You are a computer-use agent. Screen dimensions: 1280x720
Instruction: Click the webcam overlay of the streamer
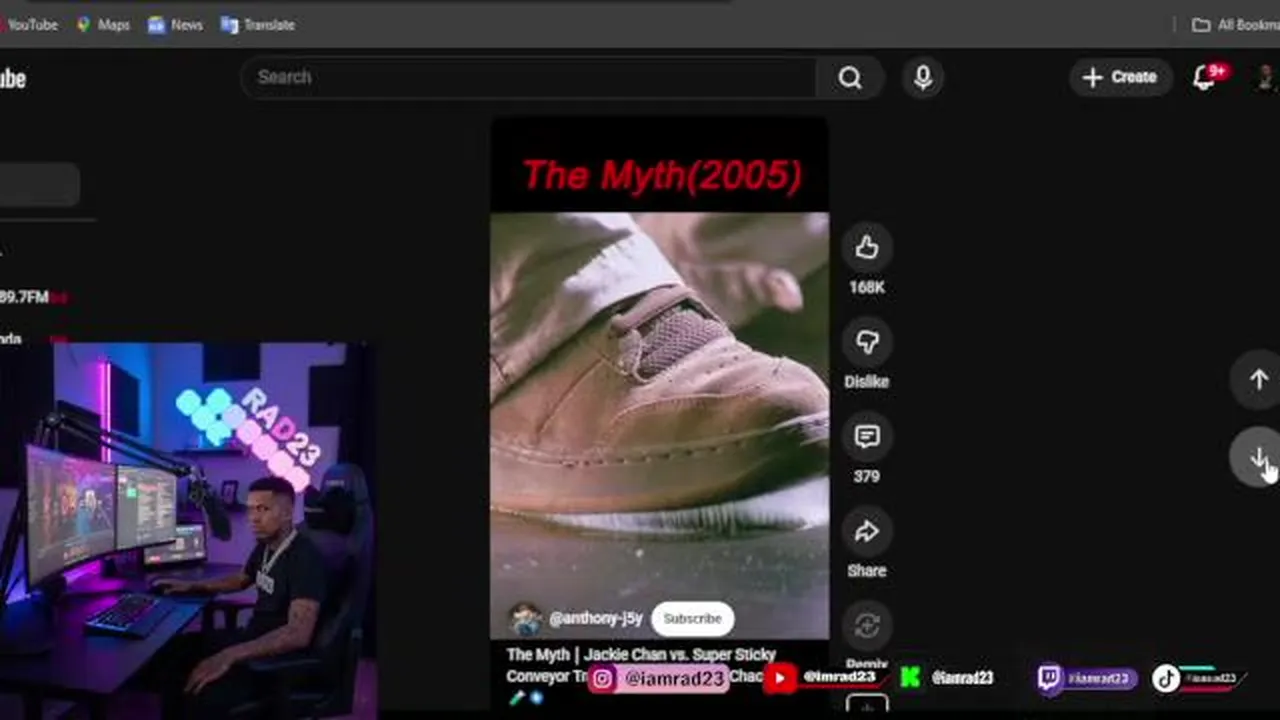(x=188, y=530)
